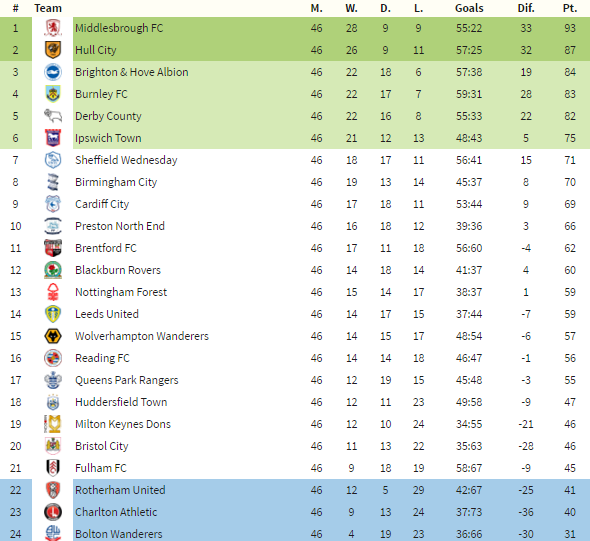Screen dimensions: 590x541
Task: Select the Brighton & Hove Albion crest icon
Action: coord(53,72)
